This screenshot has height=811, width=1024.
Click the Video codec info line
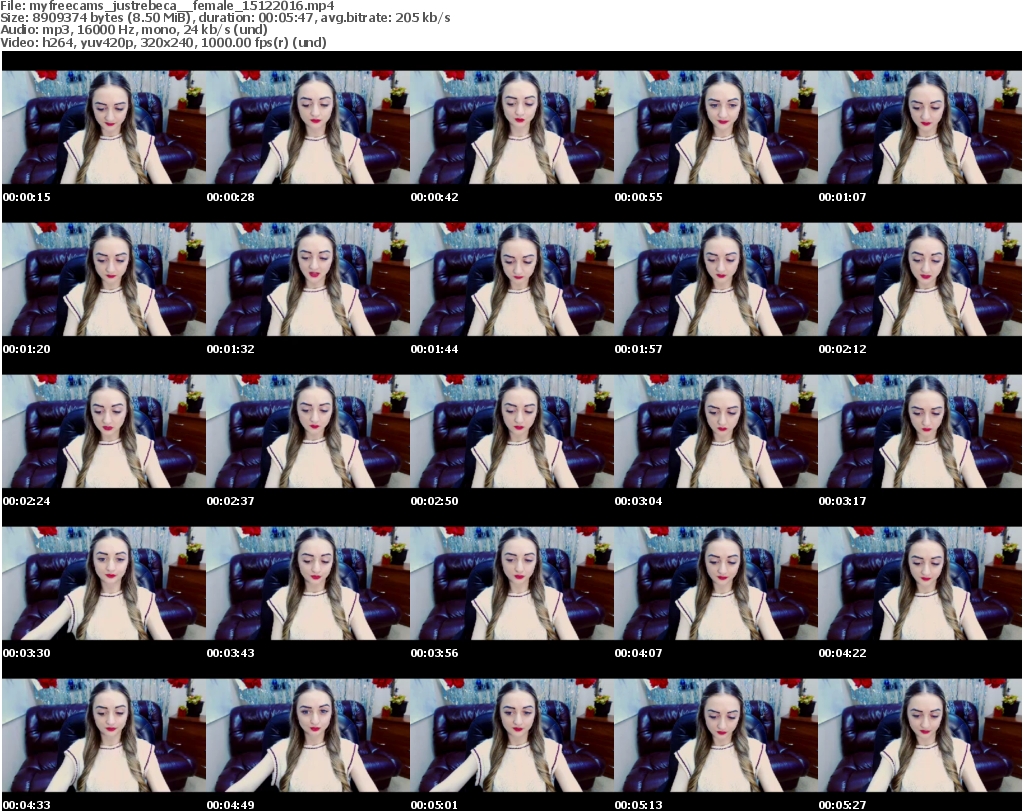click(164, 43)
